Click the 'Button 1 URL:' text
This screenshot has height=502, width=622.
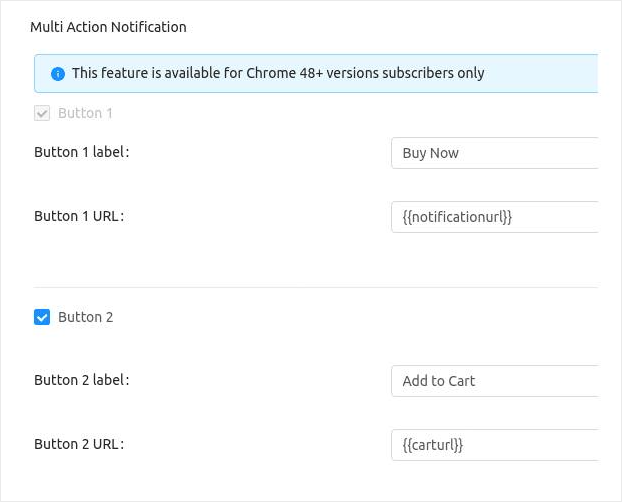click(x=79, y=216)
